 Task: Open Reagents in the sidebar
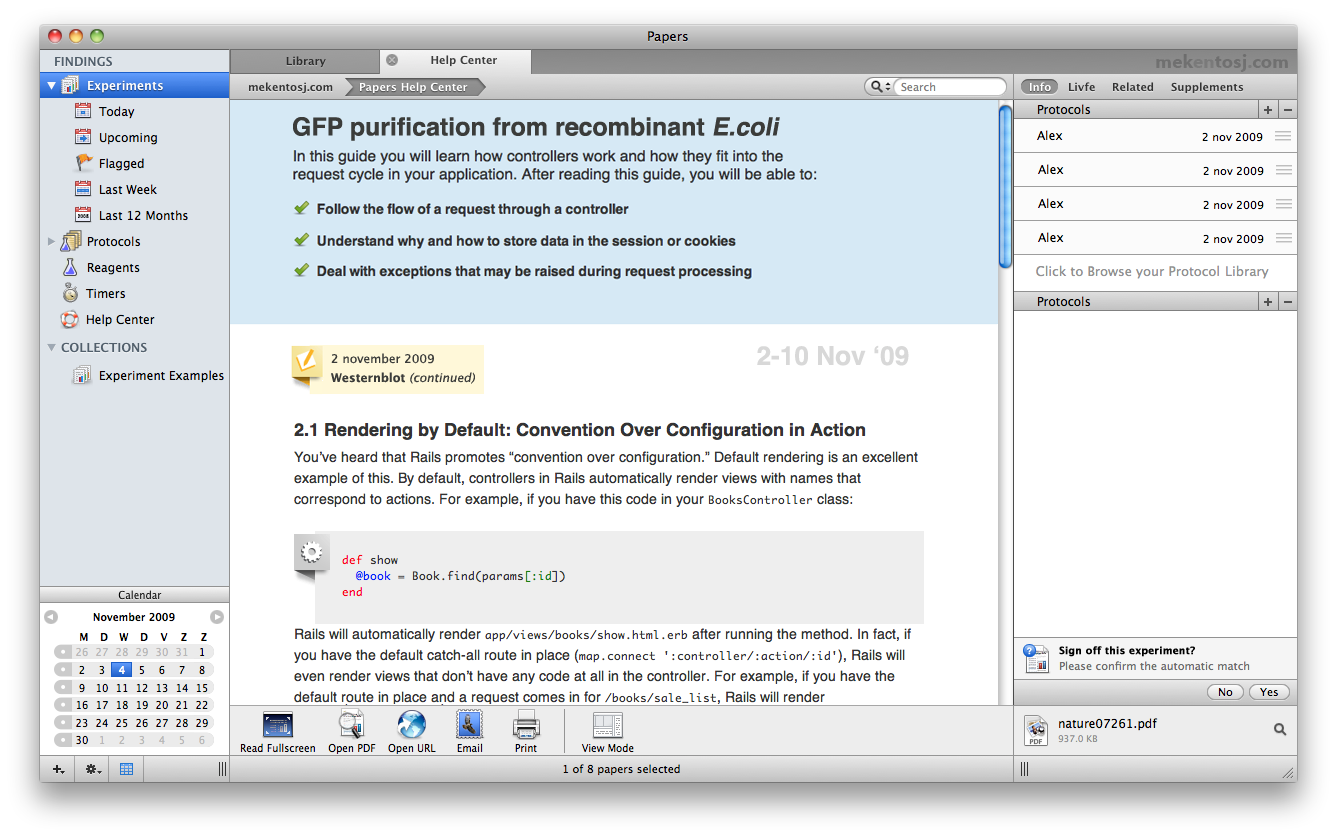coord(113,268)
